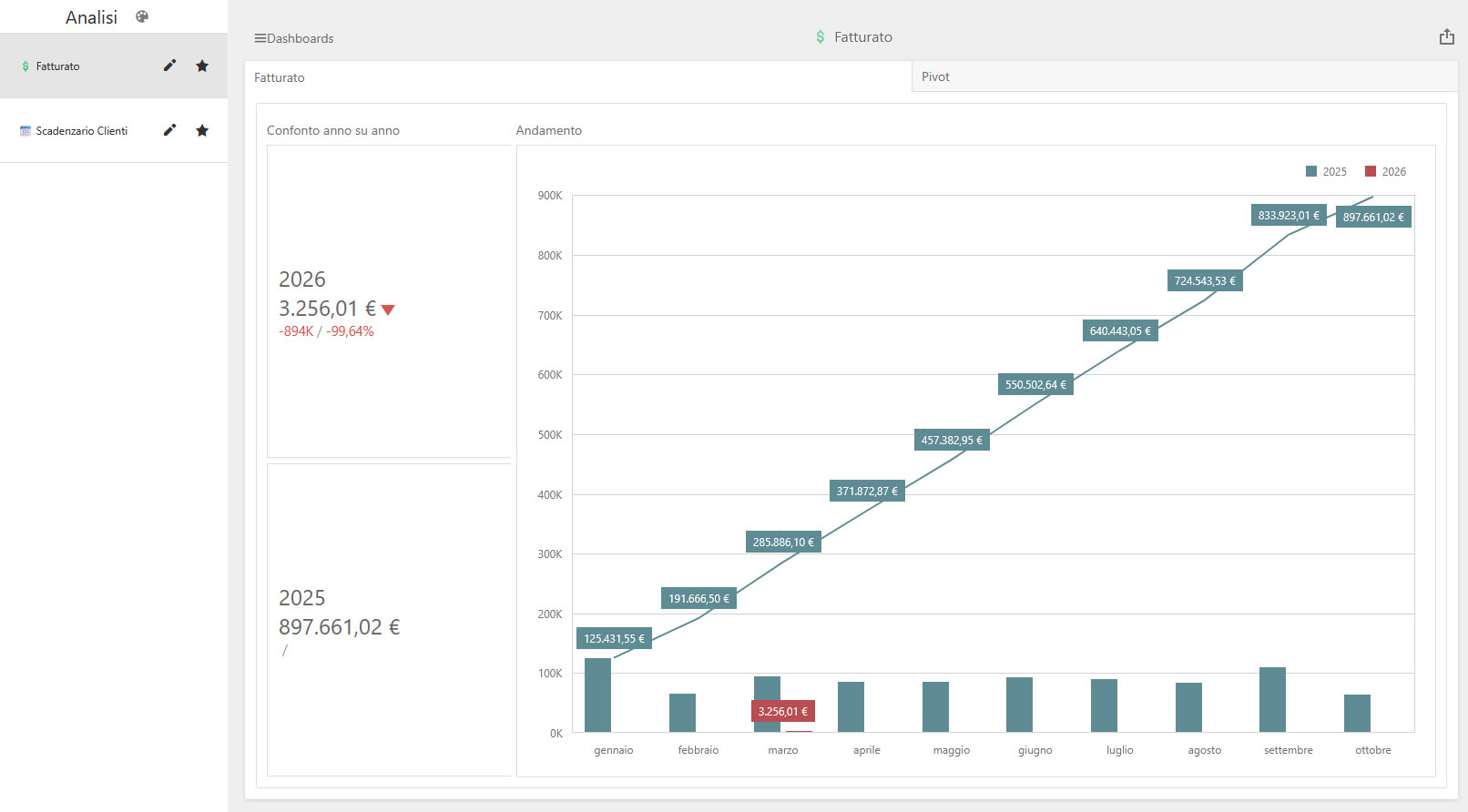Select the ottobre 2025 bar
This screenshot has height=812, width=1468.
pos(1357,714)
